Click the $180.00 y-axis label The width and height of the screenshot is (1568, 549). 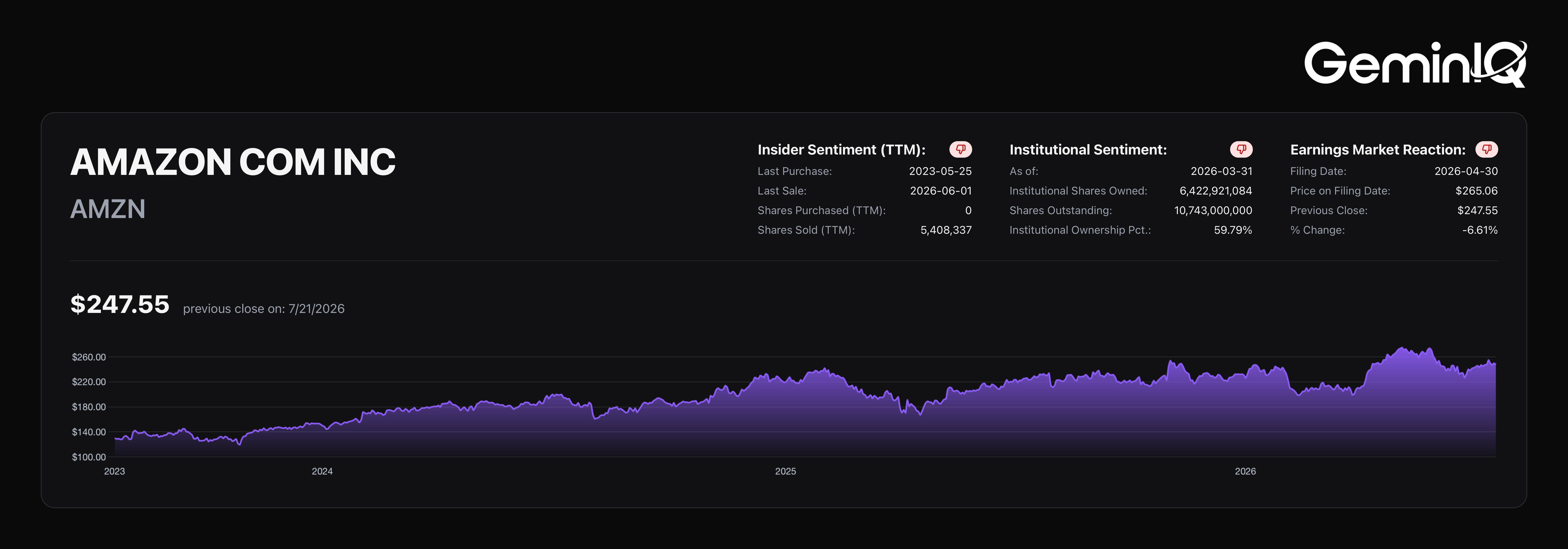point(89,407)
